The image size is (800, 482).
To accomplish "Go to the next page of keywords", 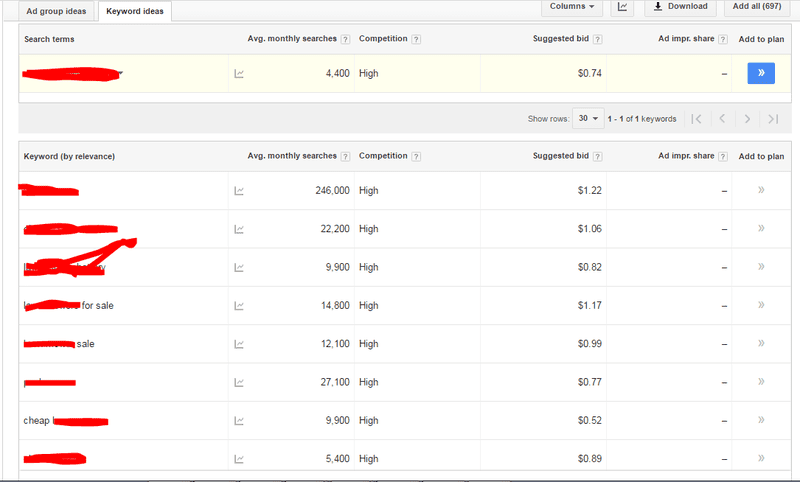I will tap(747, 119).
